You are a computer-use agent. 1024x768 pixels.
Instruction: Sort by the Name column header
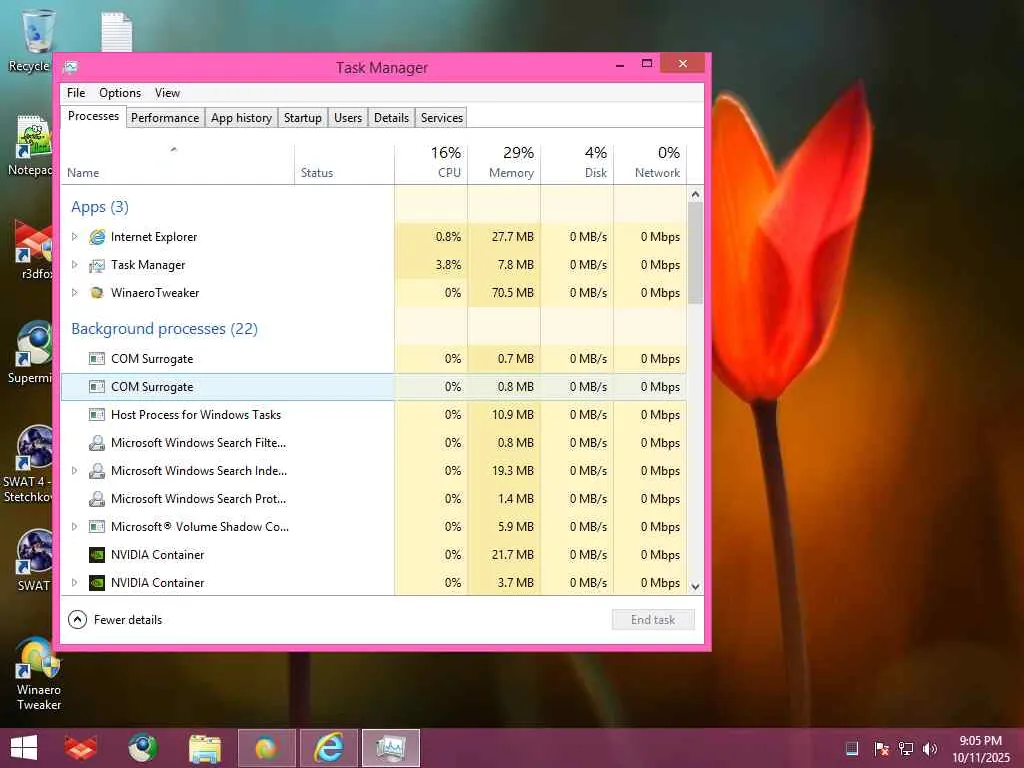tap(178, 165)
